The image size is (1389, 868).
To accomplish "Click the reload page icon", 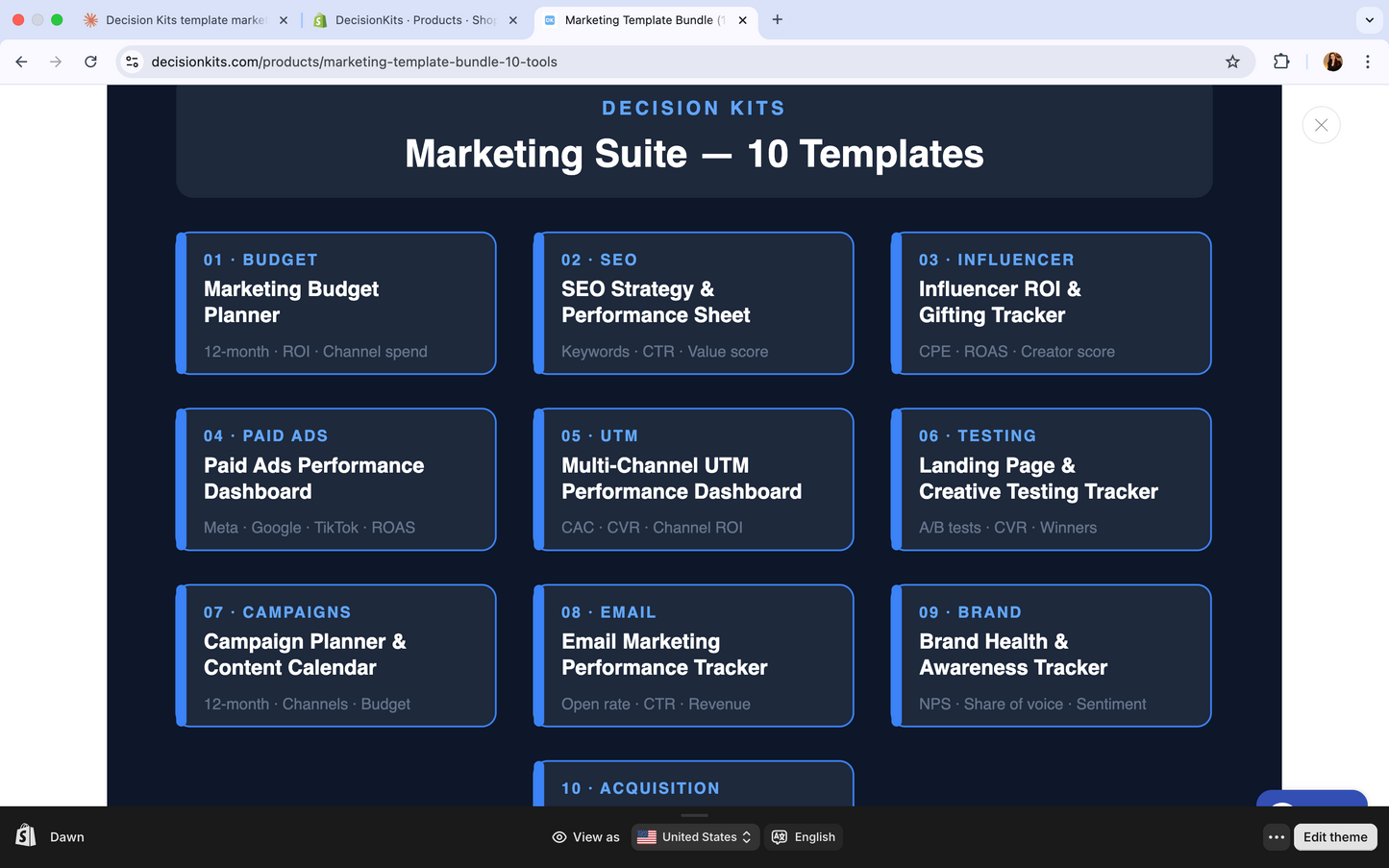I will (90, 61).
